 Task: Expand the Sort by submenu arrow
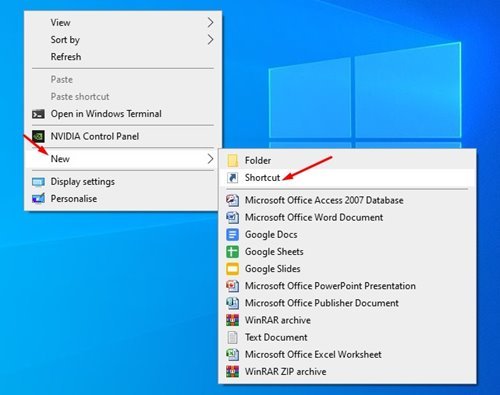[x=210, y=40]
